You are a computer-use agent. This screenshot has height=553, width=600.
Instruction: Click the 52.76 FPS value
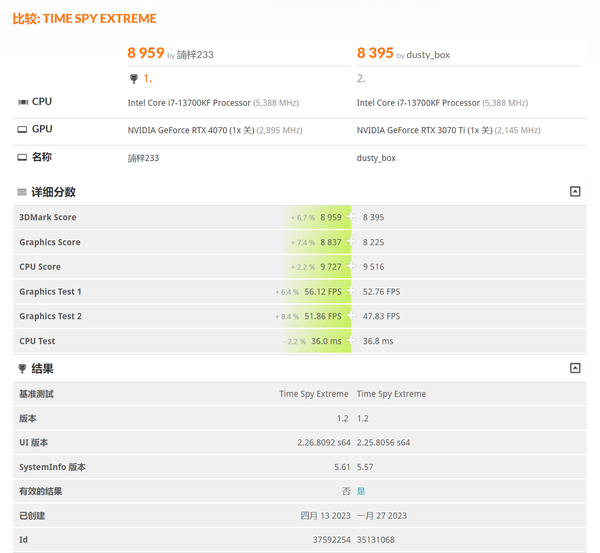(382, 291)
